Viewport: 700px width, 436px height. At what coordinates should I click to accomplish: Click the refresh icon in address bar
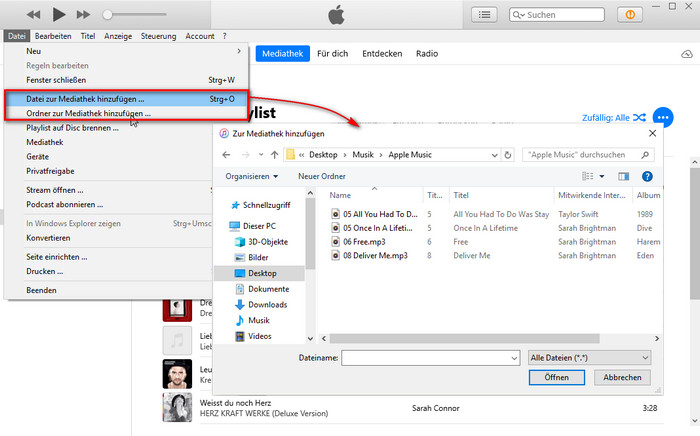[x=508, y=155]
